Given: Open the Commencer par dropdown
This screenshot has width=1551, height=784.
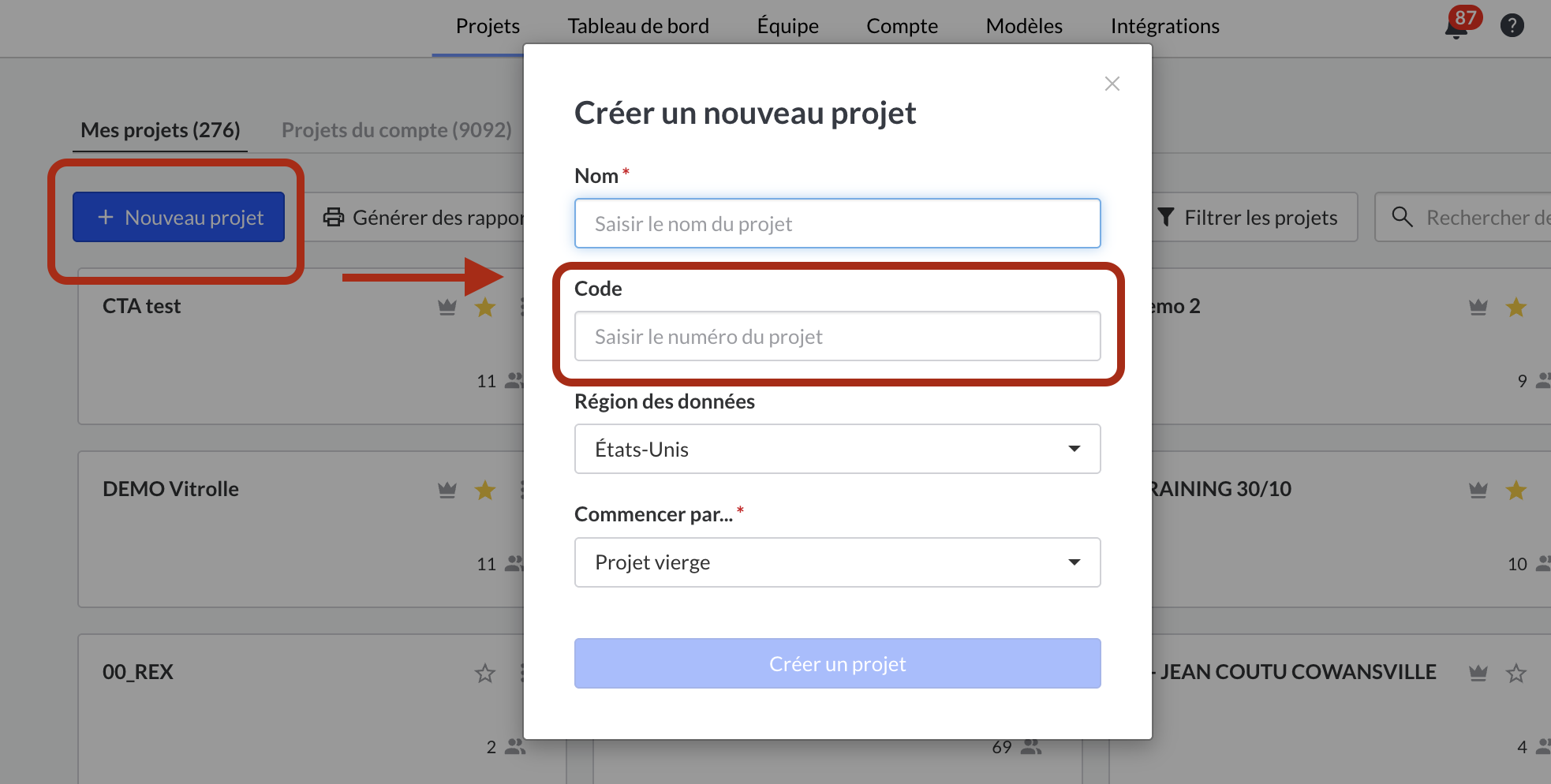Looking at the screenshot, I should click(x=837, y=562).
